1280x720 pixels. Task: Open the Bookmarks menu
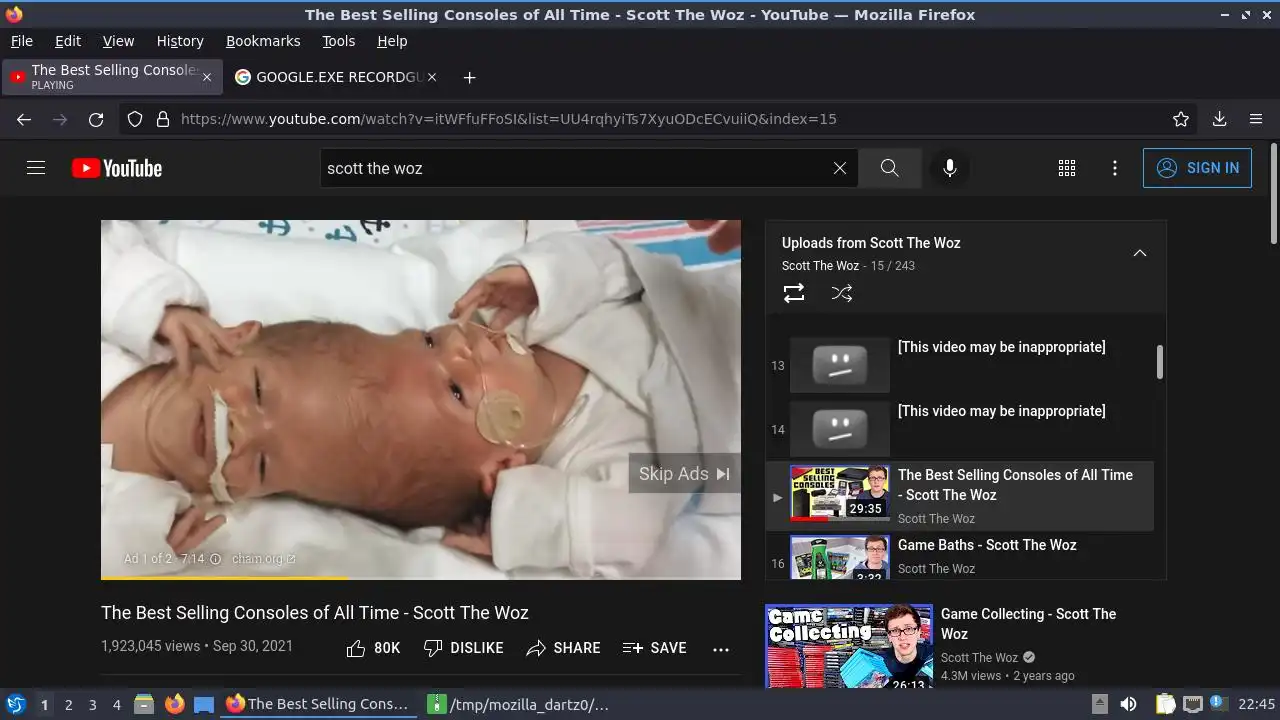click(263, 41)
